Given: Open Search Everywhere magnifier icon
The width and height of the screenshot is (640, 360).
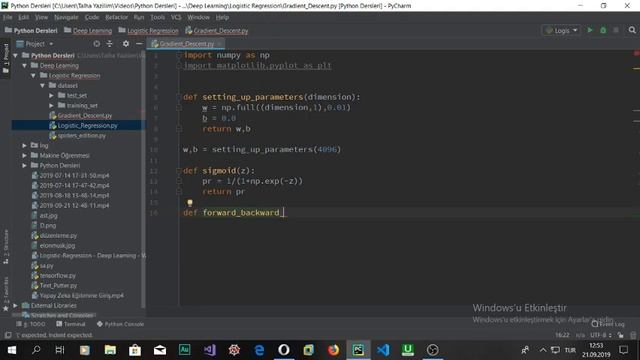Looking at the screenshot, I should pyautogui.click(x=632, y=30).
